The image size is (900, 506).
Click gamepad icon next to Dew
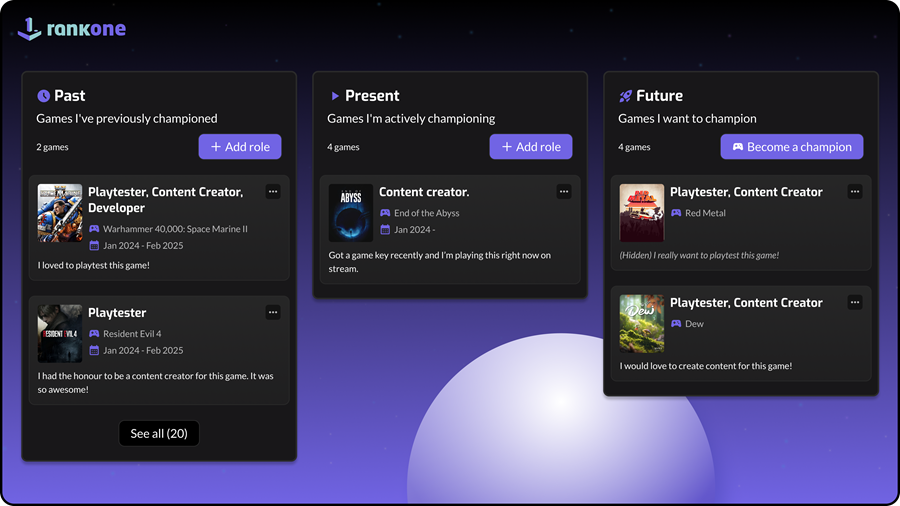(x=676, y=324)
